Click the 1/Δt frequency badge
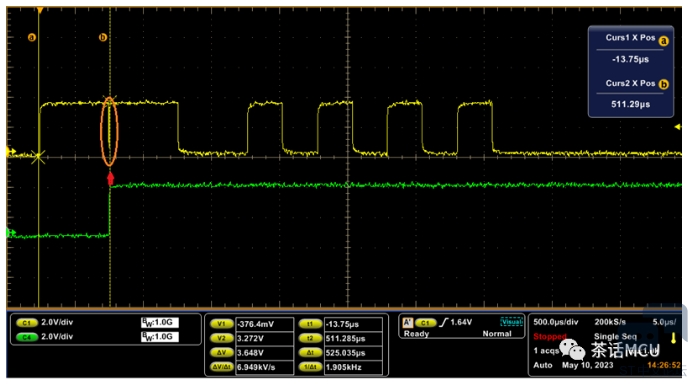The height and width of the screenshot is (386, 696). pyautogui.click(x=310, y=367)
